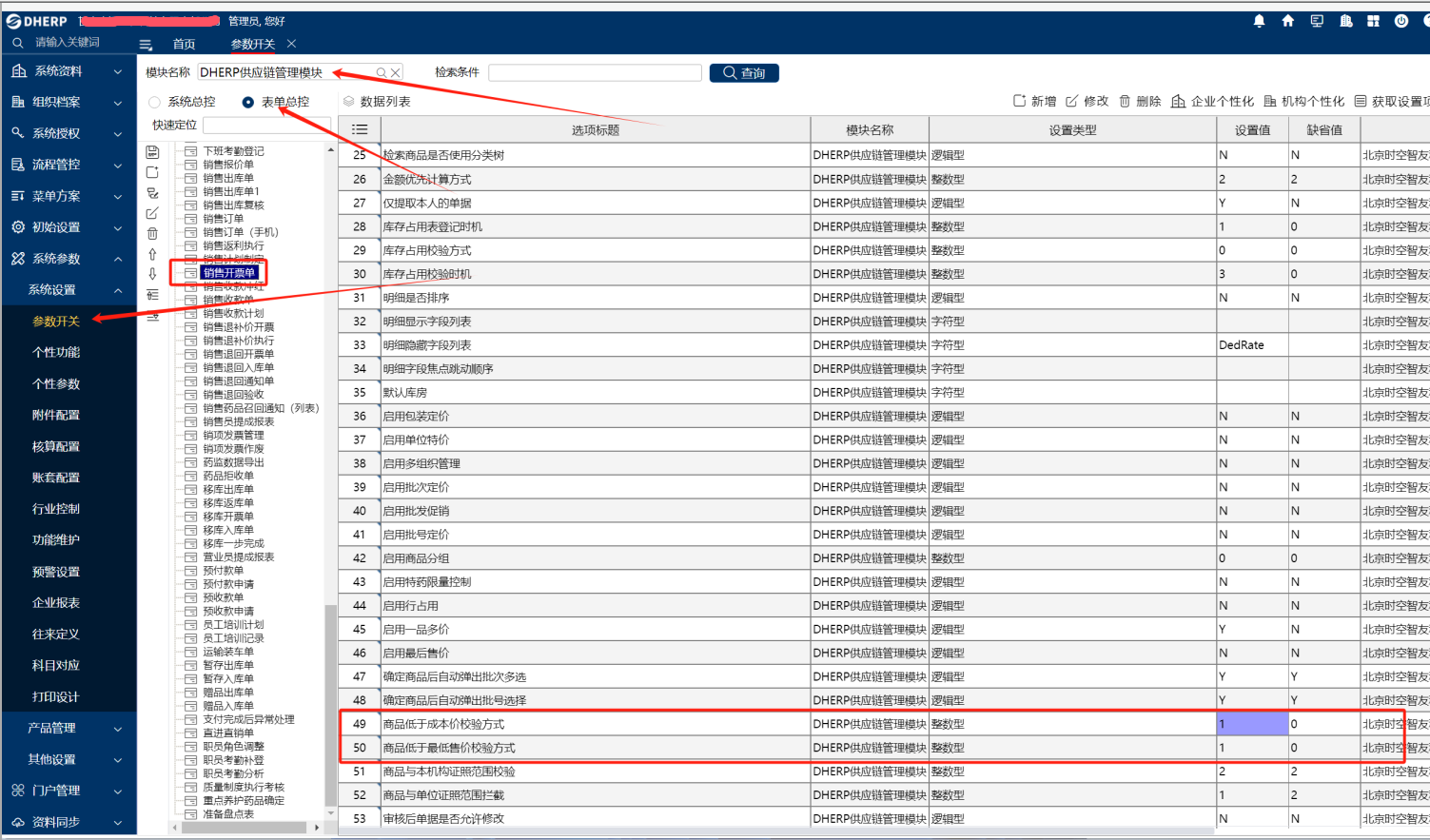The height and width of the screenshot is (840, 1430).
Task: Expand the 产品管理 sidebar menu
Action: coord(68,728)
